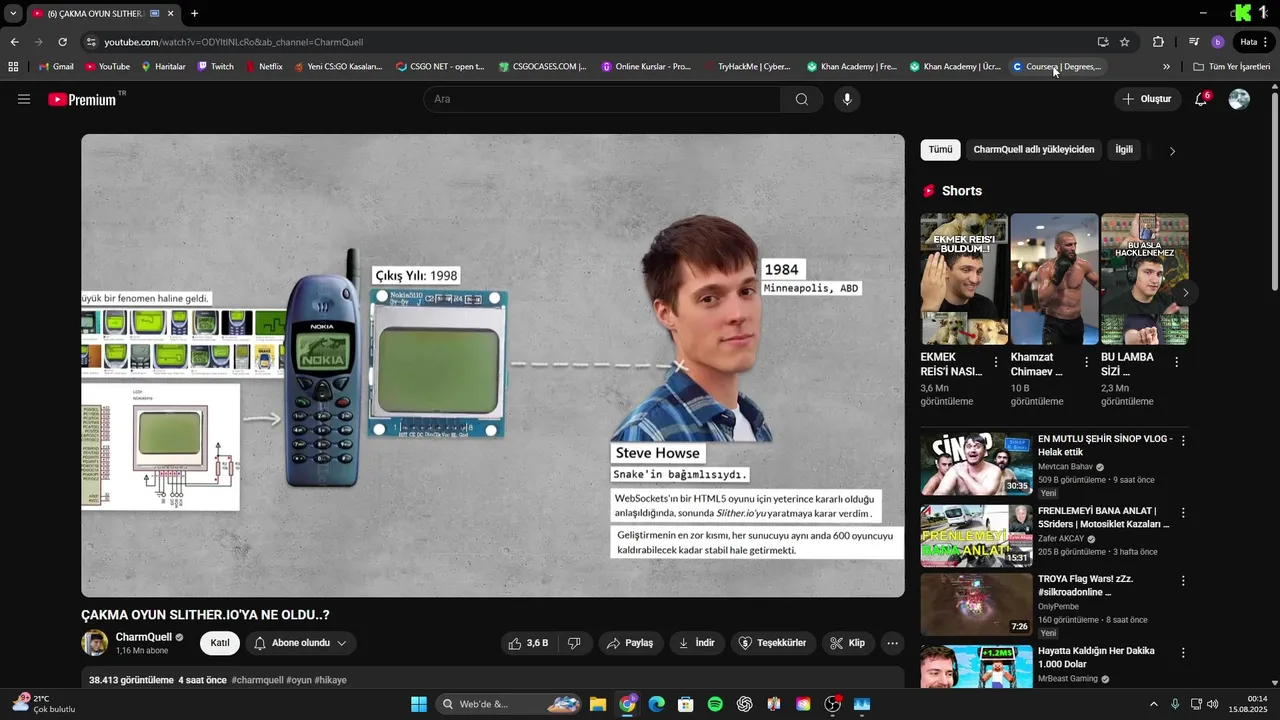The height and width of the screenshot is (720, 1280).
Task: Open Chrome menu with Hata button
Action: [1254, 42]
